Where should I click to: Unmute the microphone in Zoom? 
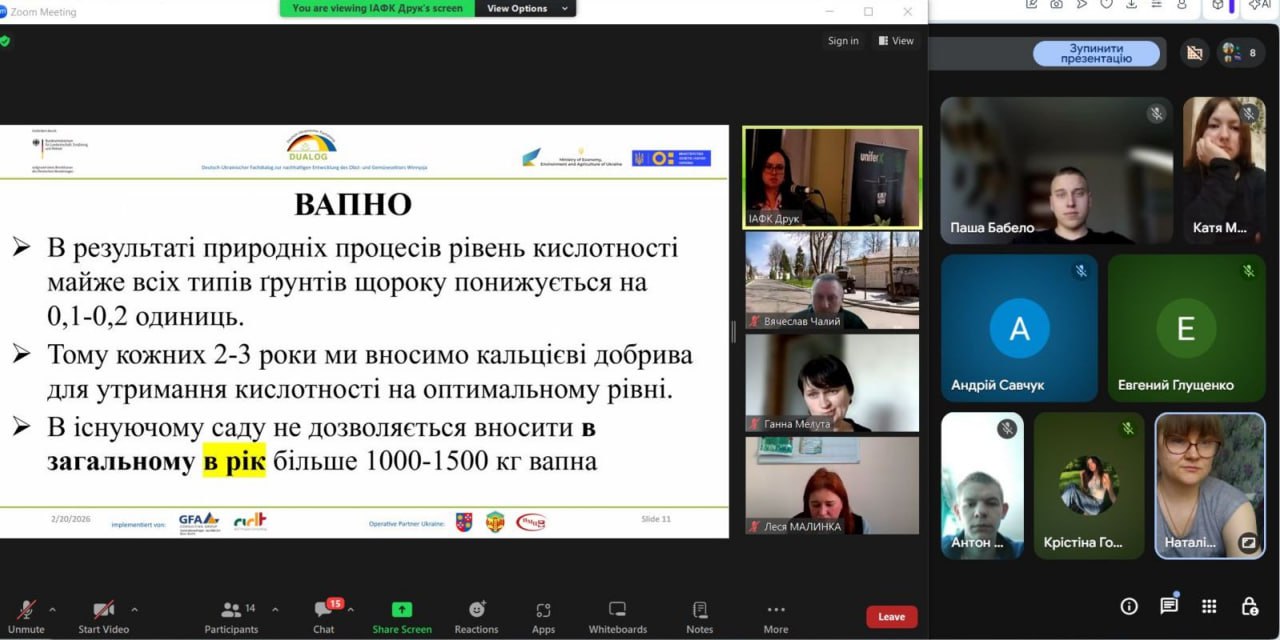[x=26, y=617]
